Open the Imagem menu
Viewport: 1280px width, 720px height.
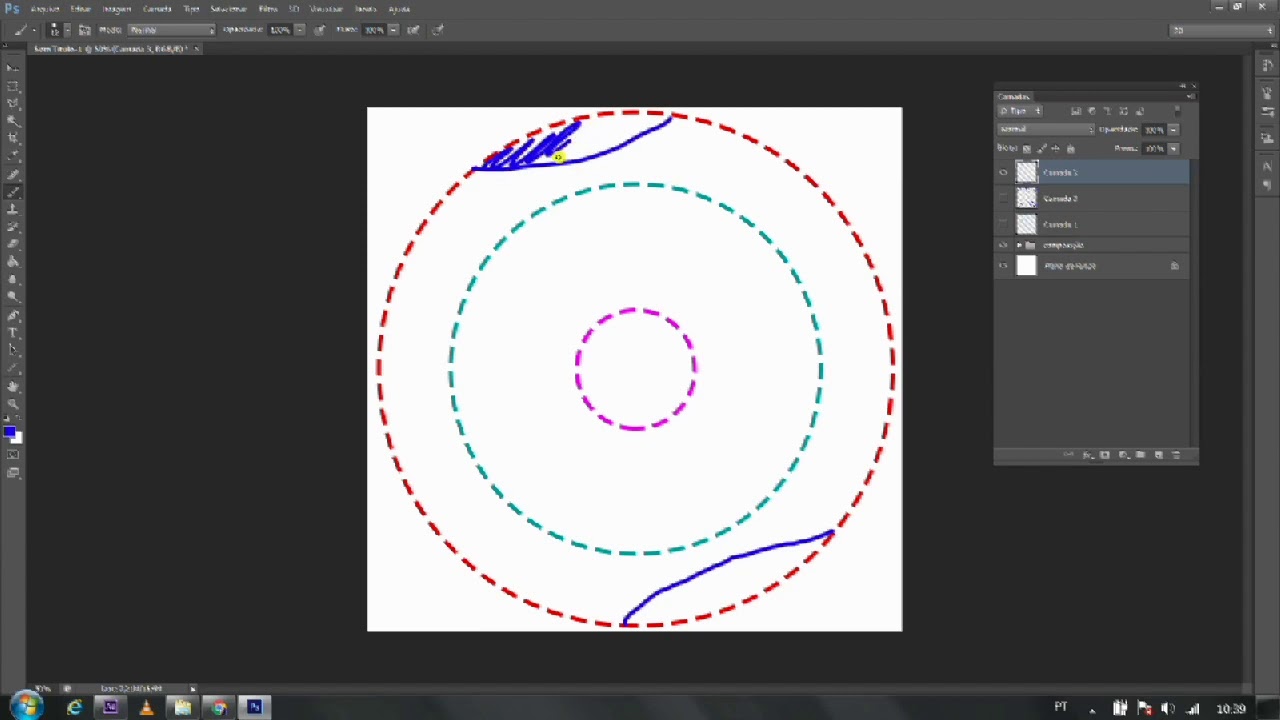tap(117, 9)
